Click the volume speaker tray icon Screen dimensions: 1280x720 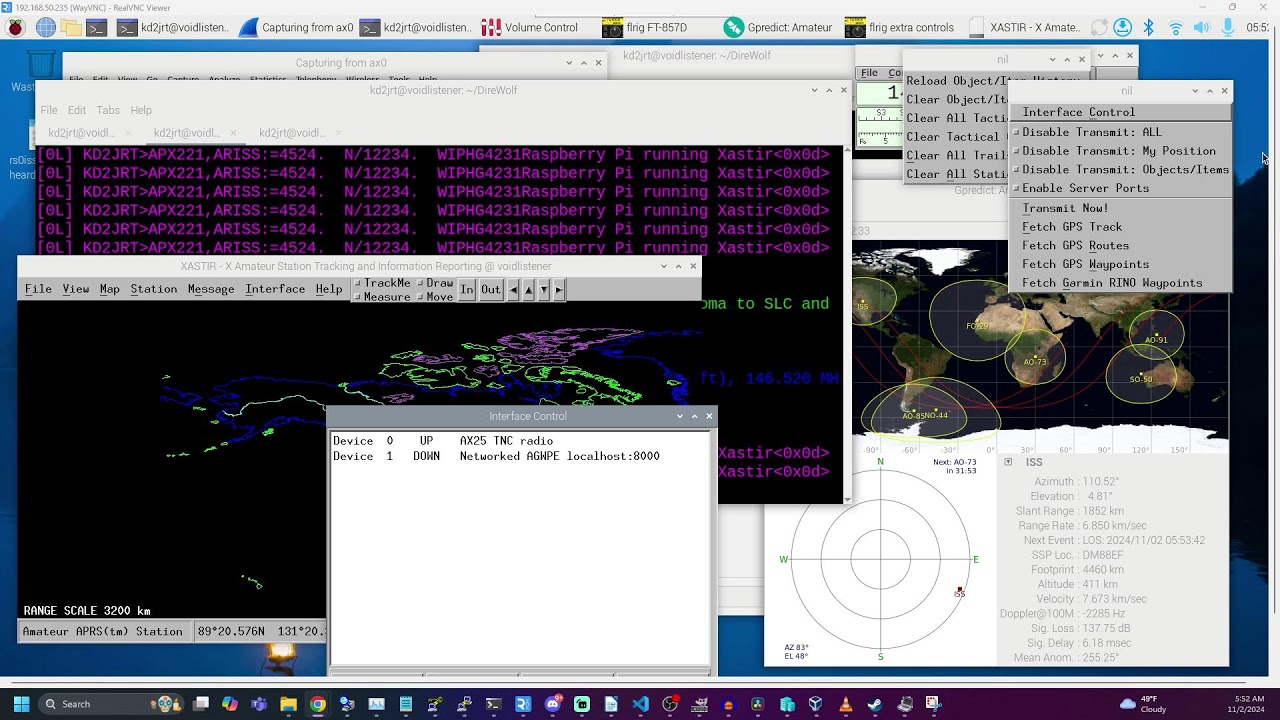pos(1202,28)
